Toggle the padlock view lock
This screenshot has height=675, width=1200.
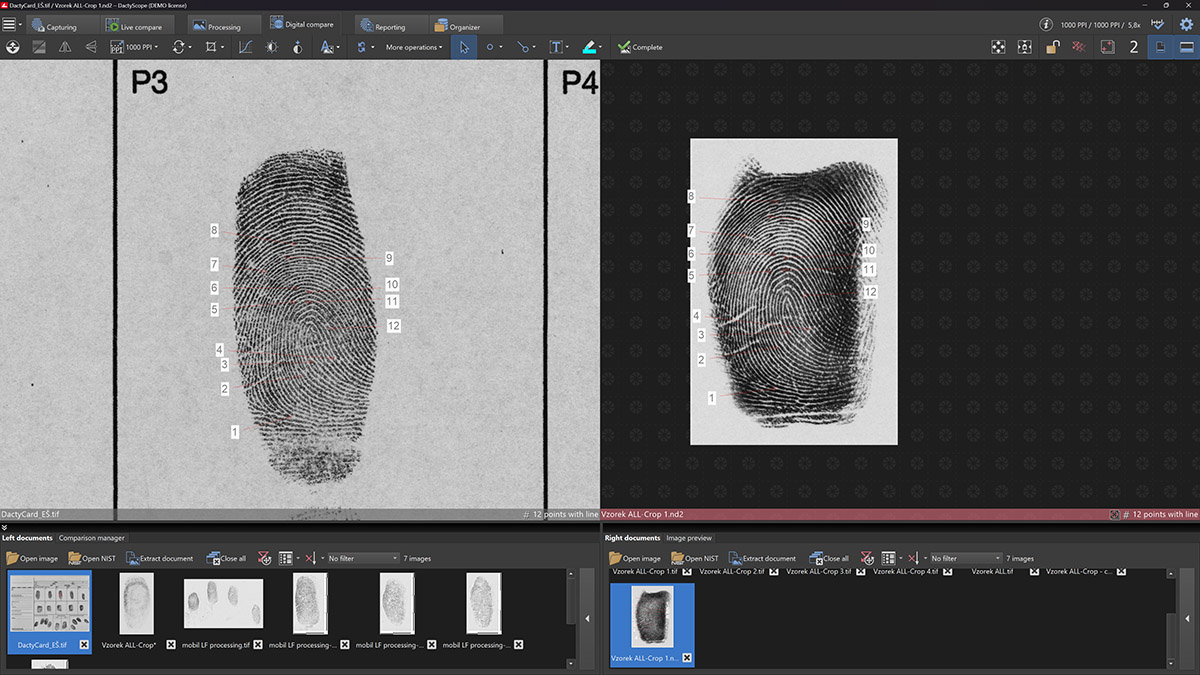[x=1052, y=47]
